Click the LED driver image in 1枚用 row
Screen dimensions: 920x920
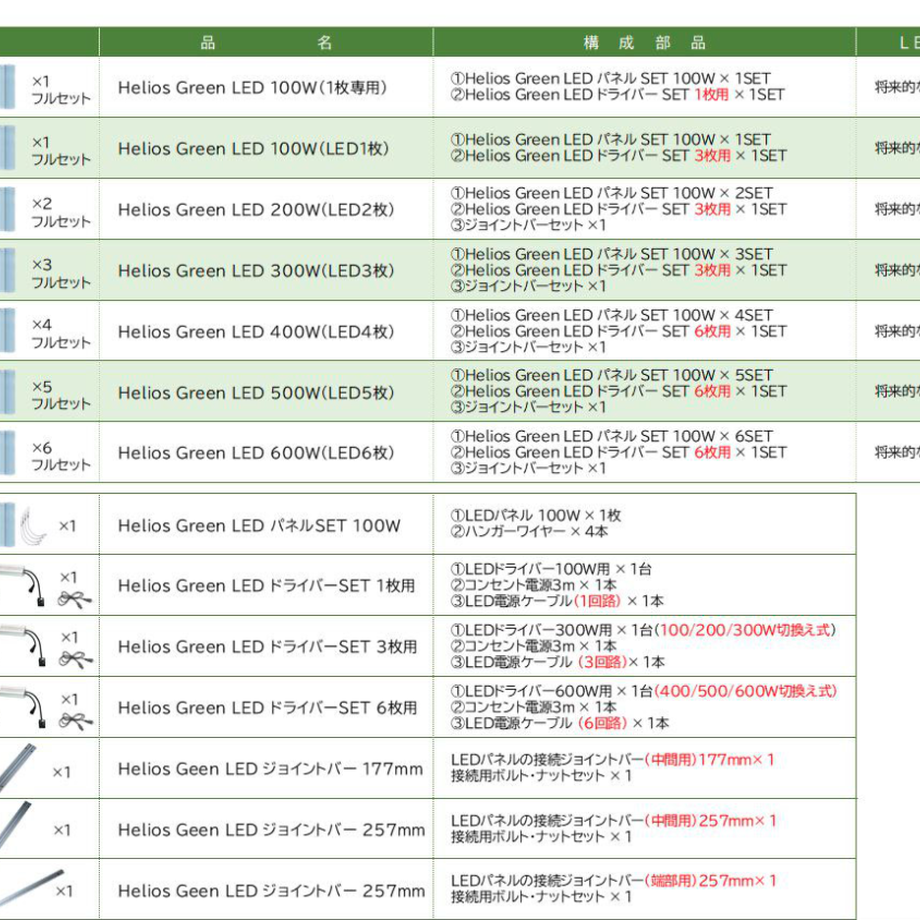click(22, 584)
